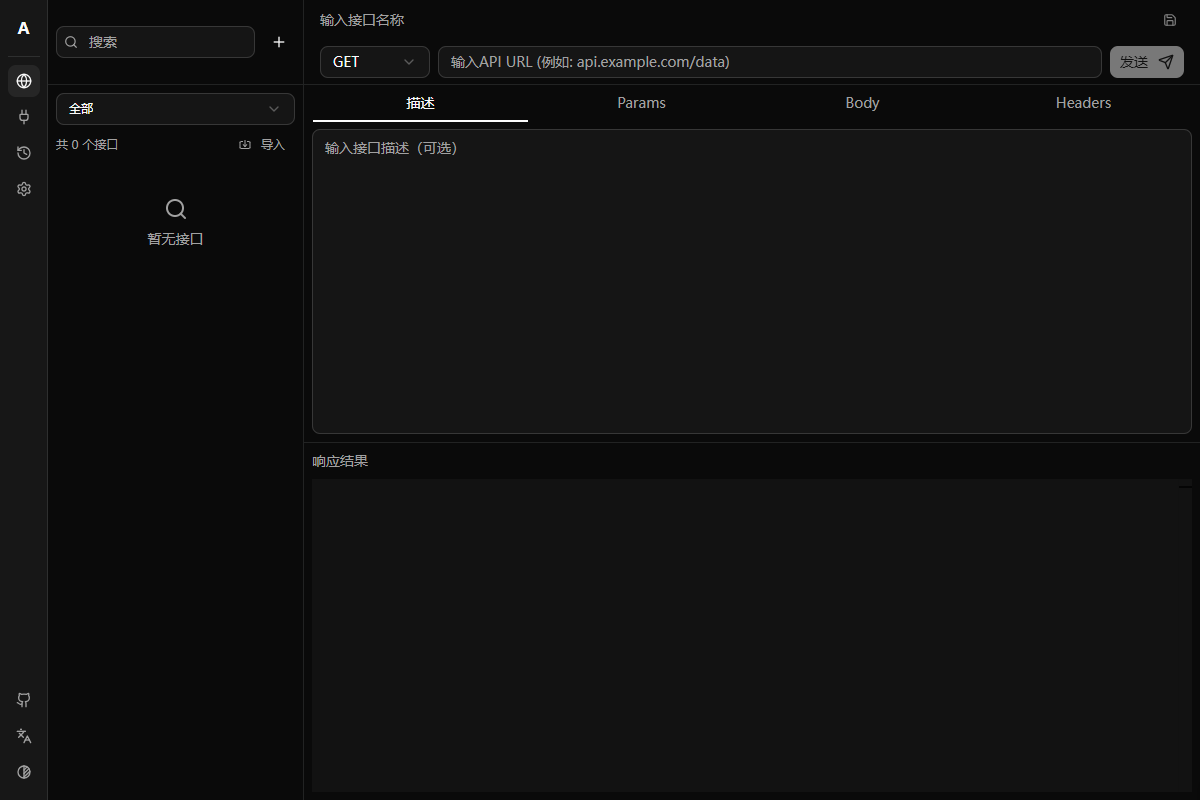Click the interface description text area
The width and height of the screenshot is (1200, 800).
click(x=752, y=281)
